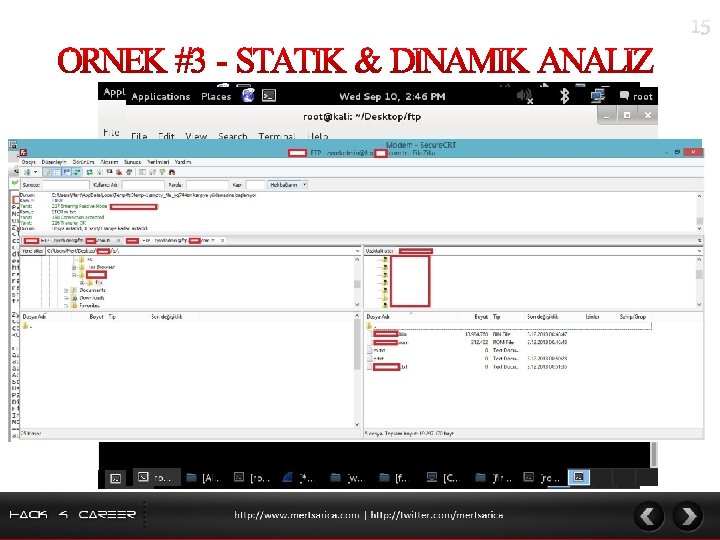The width and height of the screenshot is (720, 540).
Task: Focus the Kapı port input field
Action: [x=255, y=185]
